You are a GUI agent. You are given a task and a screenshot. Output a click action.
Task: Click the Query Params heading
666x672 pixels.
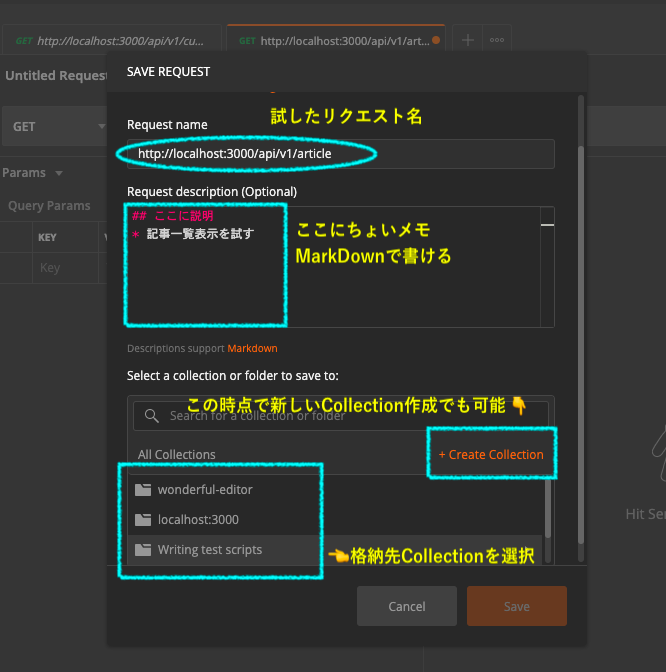point(49,206)
